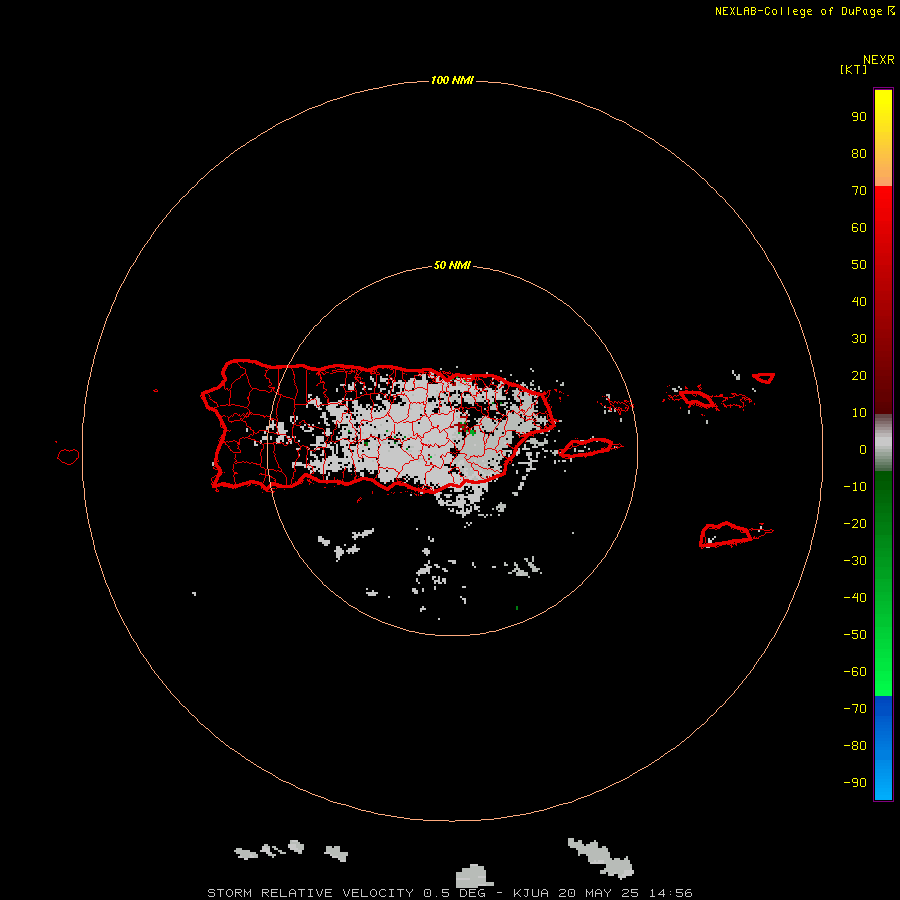Image resolution: width=900 pixels, height=900 pixels.
Task: Click the small green velocity pixel south of island
Action: coord(517,607)
